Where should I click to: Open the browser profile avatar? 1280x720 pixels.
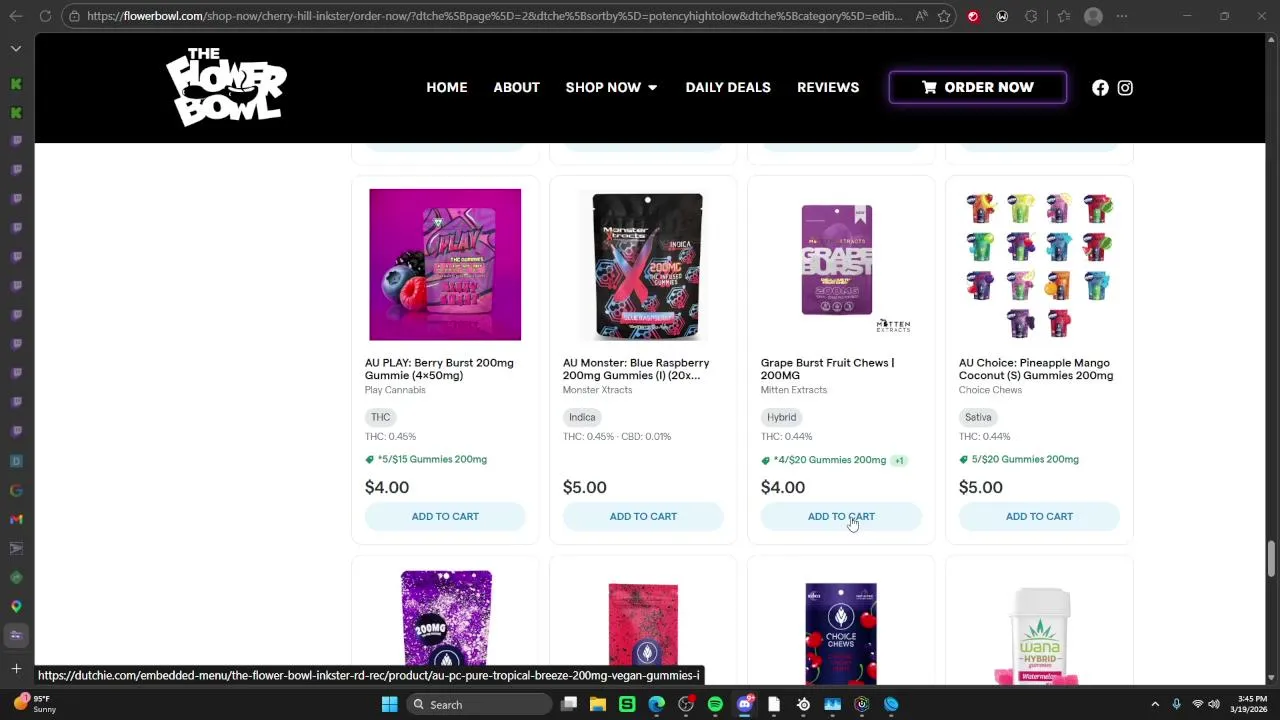click(1093, 16)
